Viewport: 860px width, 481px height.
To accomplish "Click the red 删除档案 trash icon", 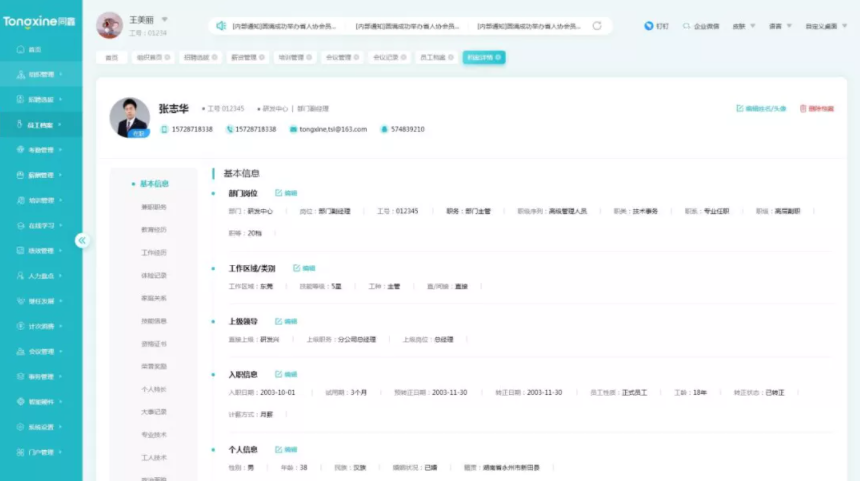I will [x=803, y=108].
